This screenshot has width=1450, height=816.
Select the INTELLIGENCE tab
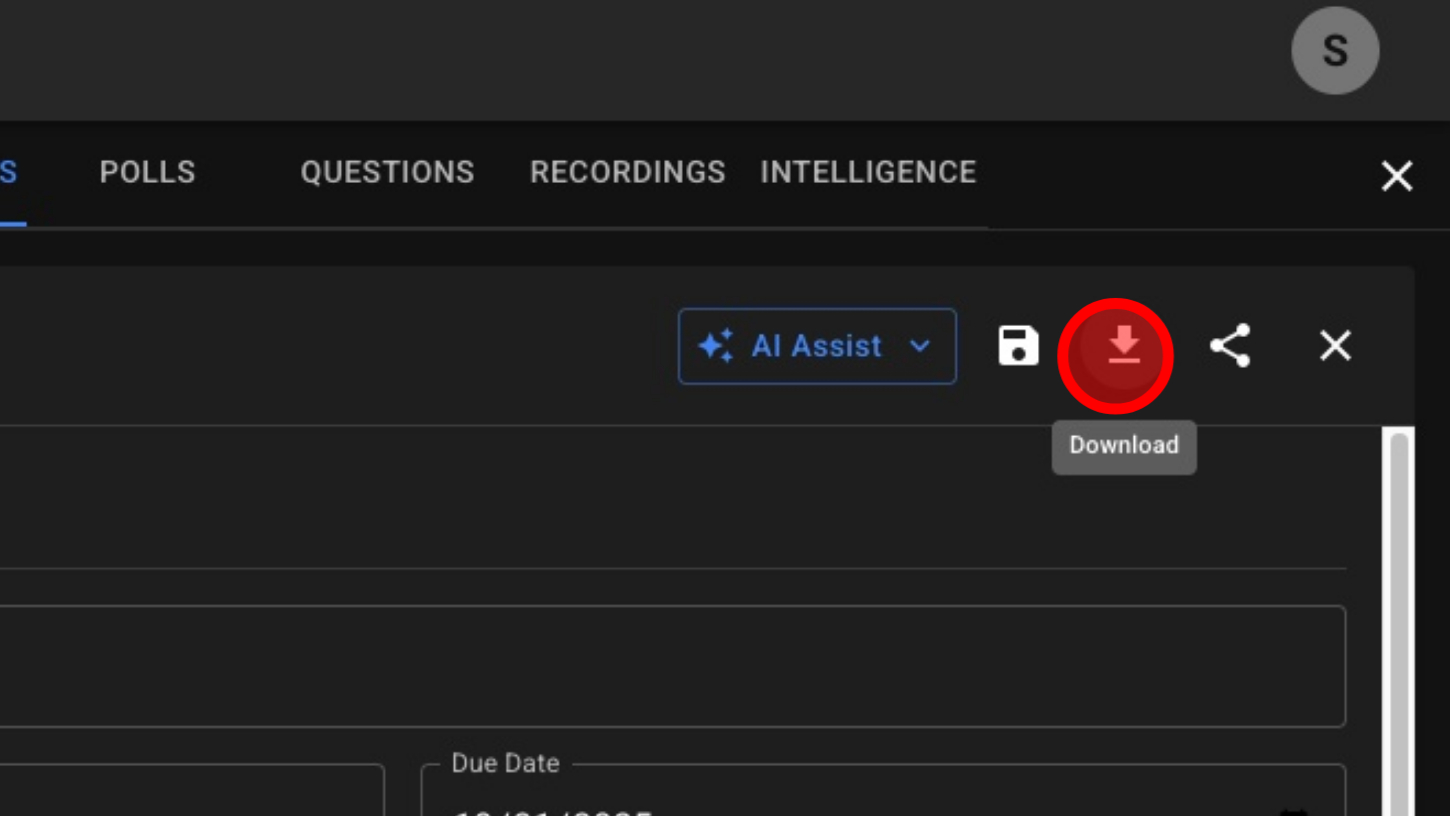(867, 172)
